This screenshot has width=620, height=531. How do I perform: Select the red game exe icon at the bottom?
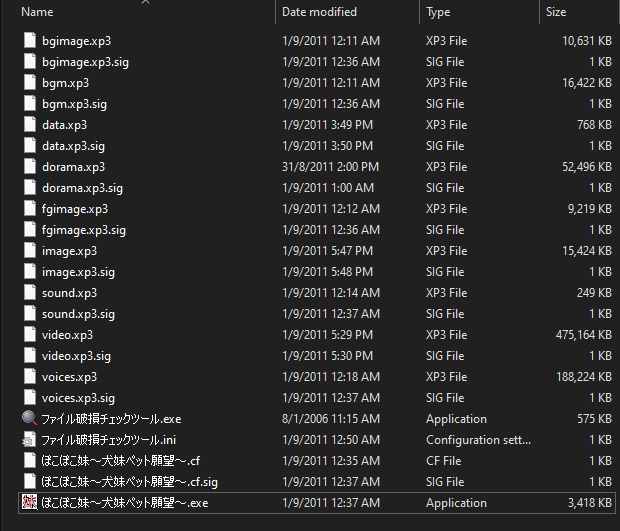pyautogui.click(x=29, y=503)
